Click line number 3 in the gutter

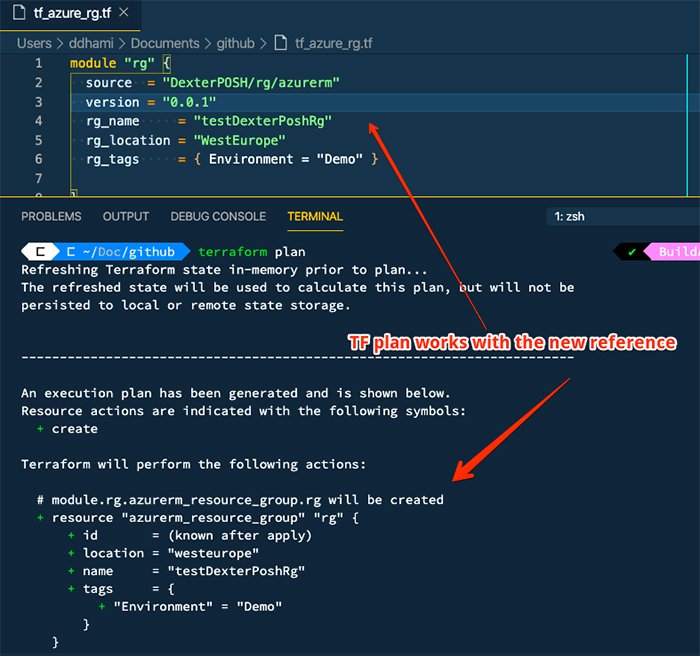click(38, 102)
